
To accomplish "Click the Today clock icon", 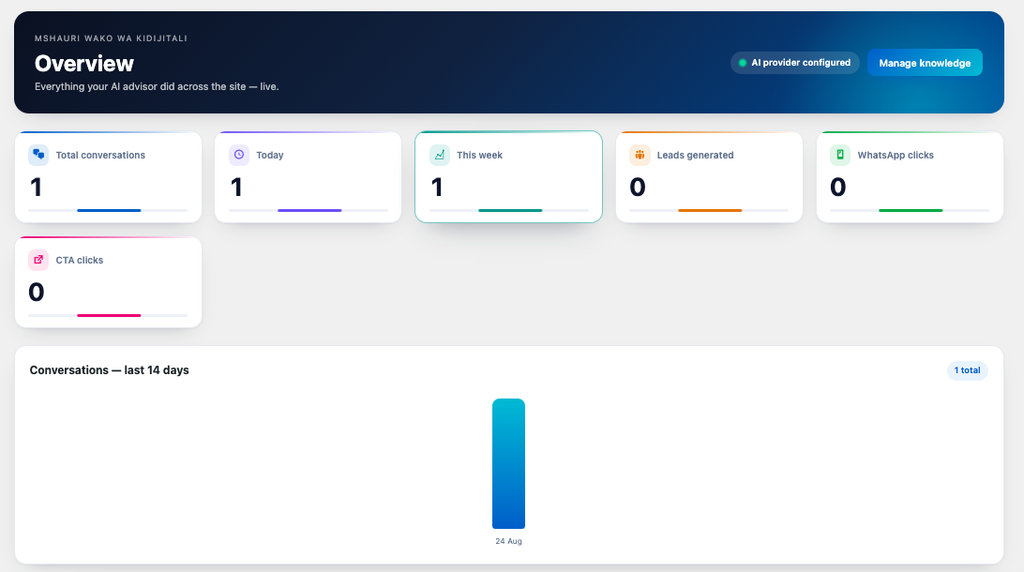I will pos(239,155).
